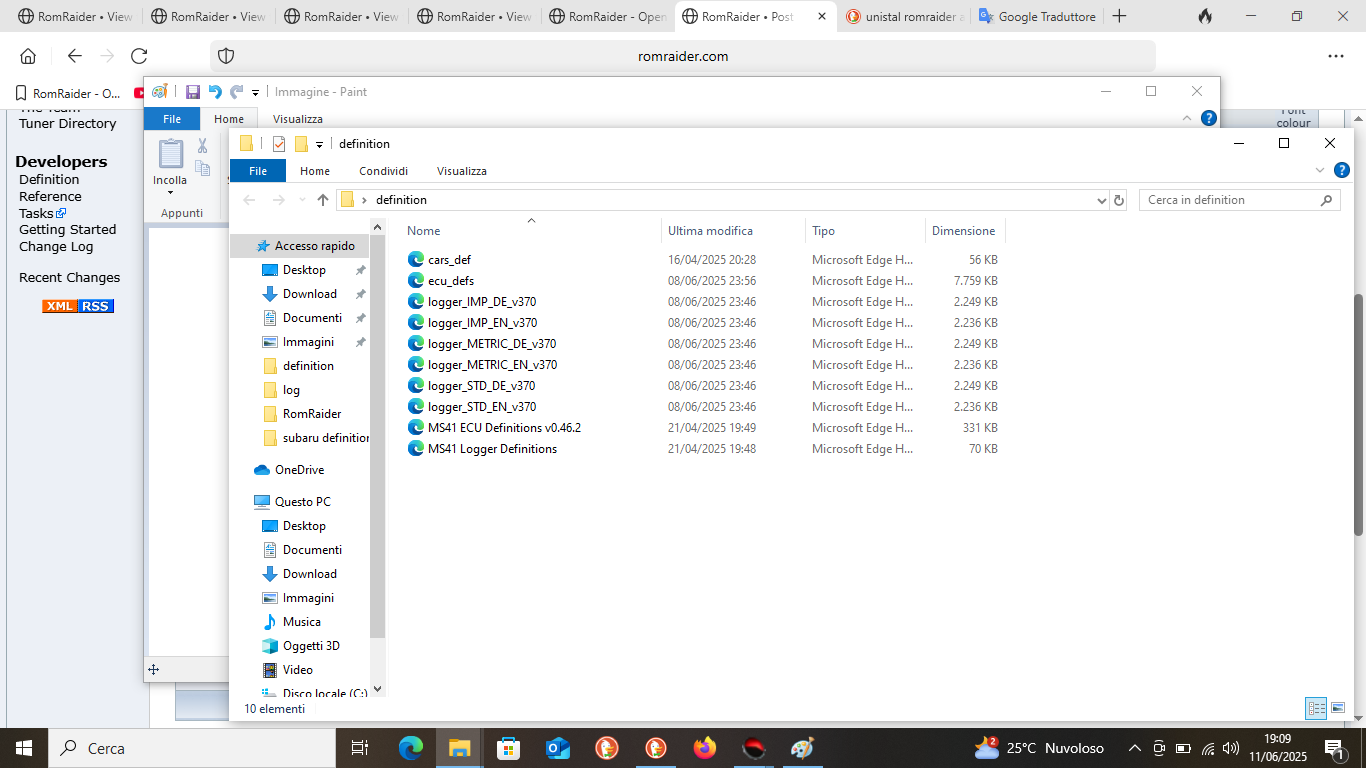
Task: Click the refresh icon beside the address bar
Action: 1119,200
